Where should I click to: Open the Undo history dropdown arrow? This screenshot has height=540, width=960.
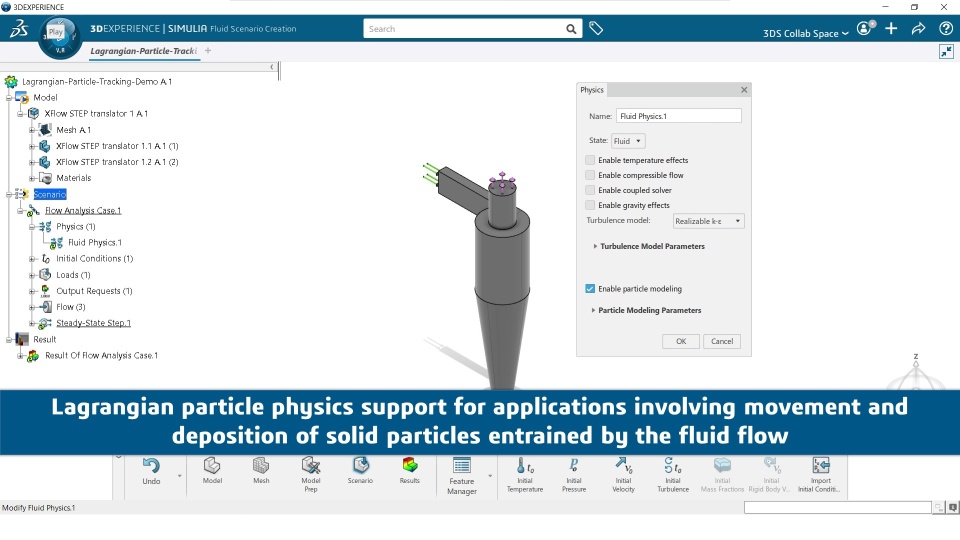pyautogui.click(x=179, y=476)
